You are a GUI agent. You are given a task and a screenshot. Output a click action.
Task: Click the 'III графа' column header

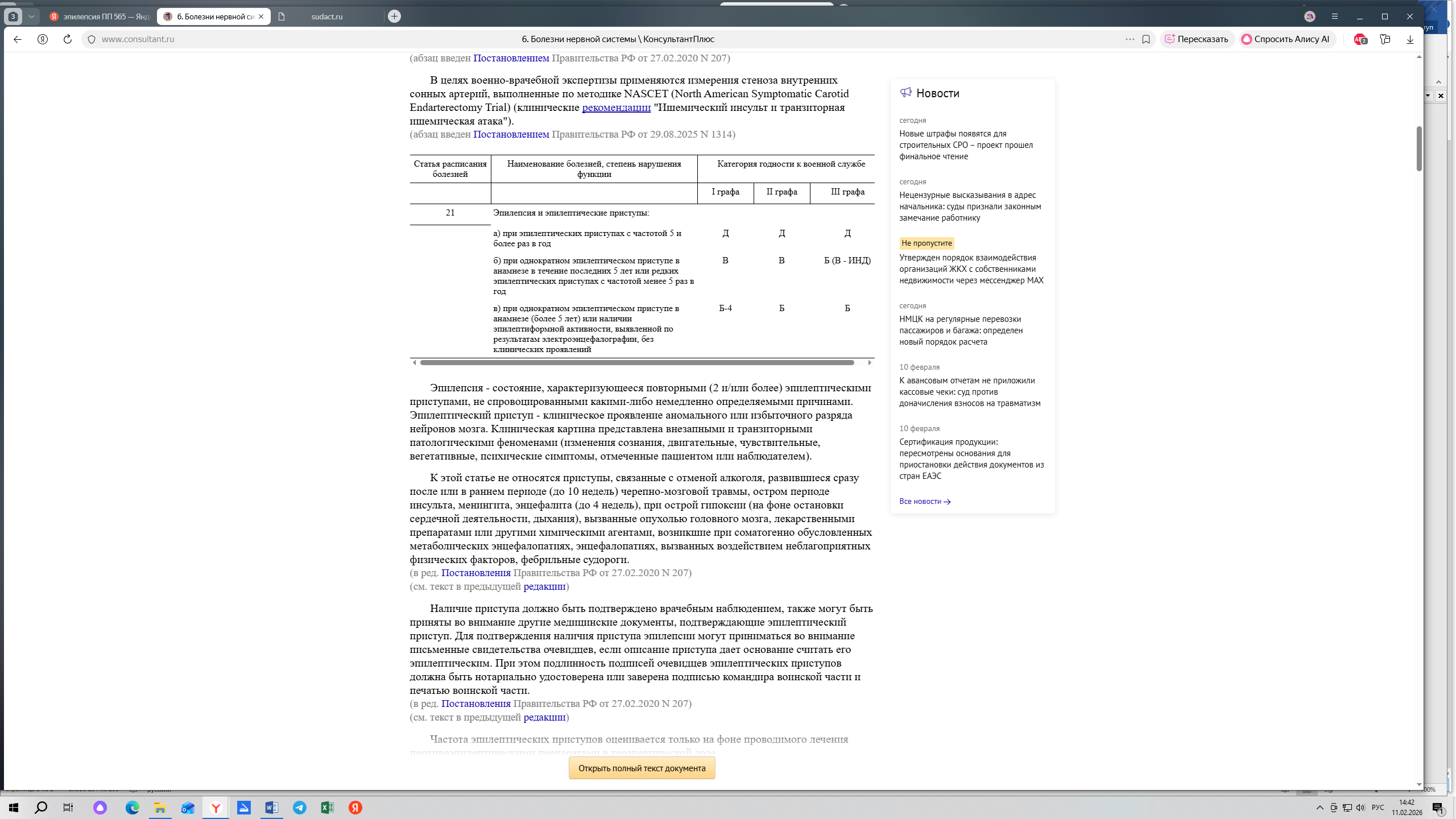pyautogui.click(x=847, y=192)
